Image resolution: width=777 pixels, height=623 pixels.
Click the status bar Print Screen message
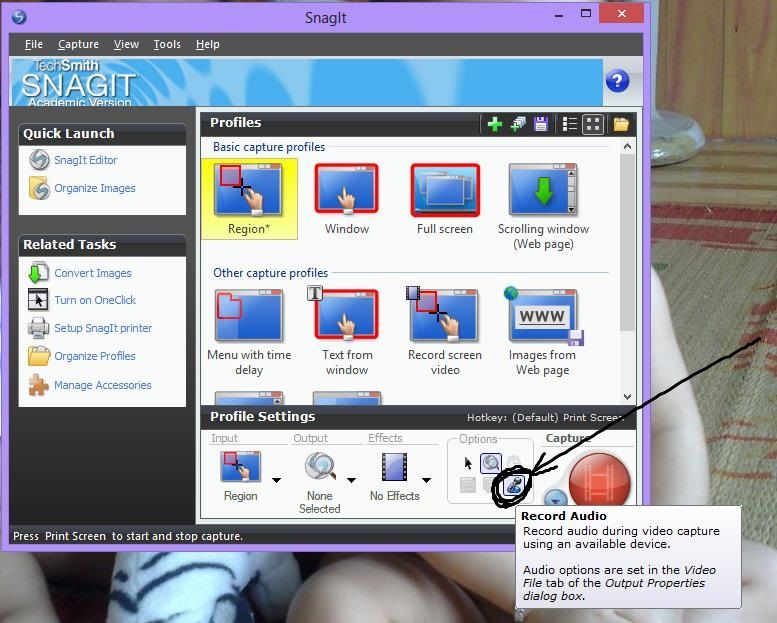pos(128,536)
